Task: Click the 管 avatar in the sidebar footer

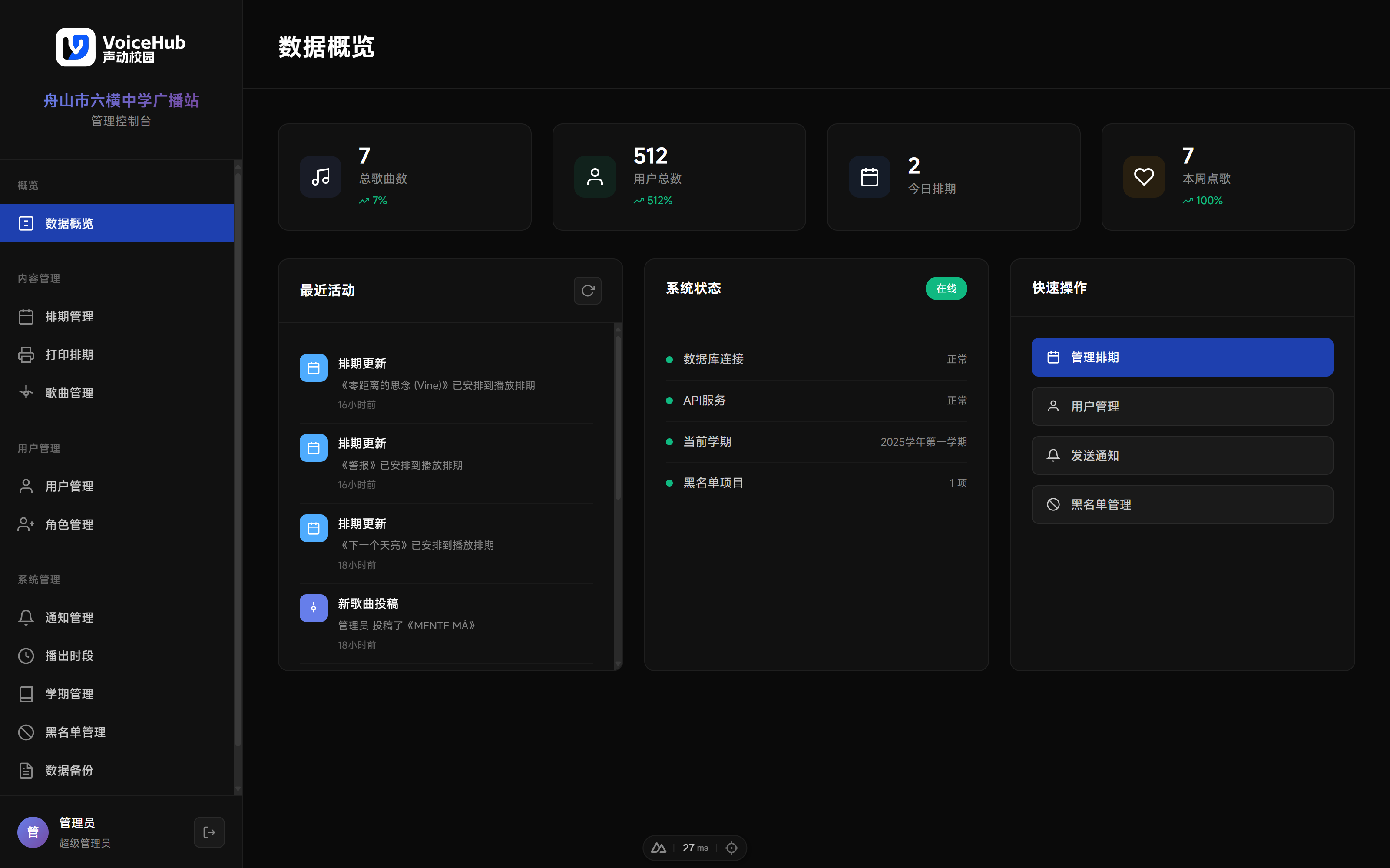Action: coord(33,832)
